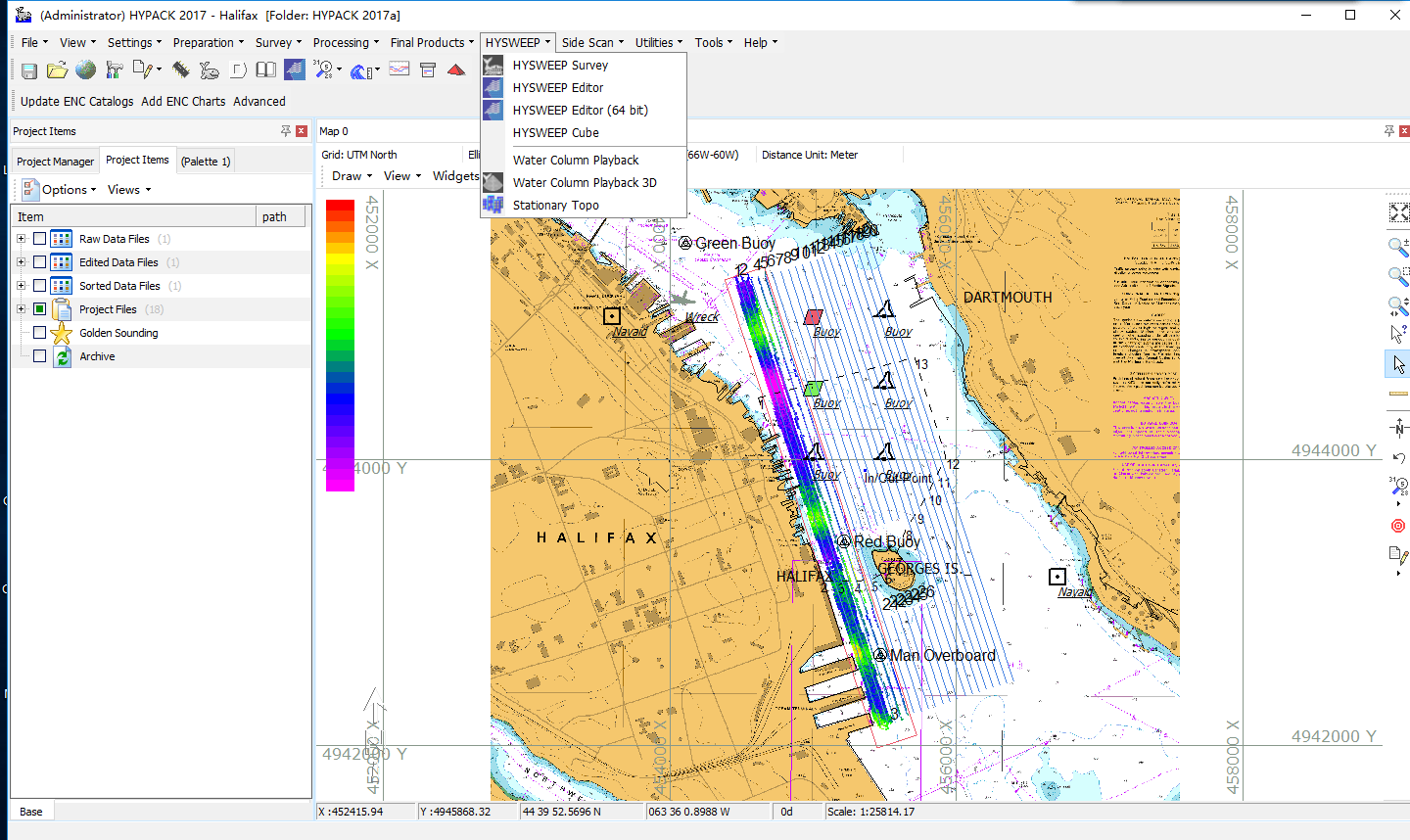Image resolution: width=1410 pixels, height=840 pixels.
Task: Click the open book toolbar icon
Action: [x=265, y=70]
